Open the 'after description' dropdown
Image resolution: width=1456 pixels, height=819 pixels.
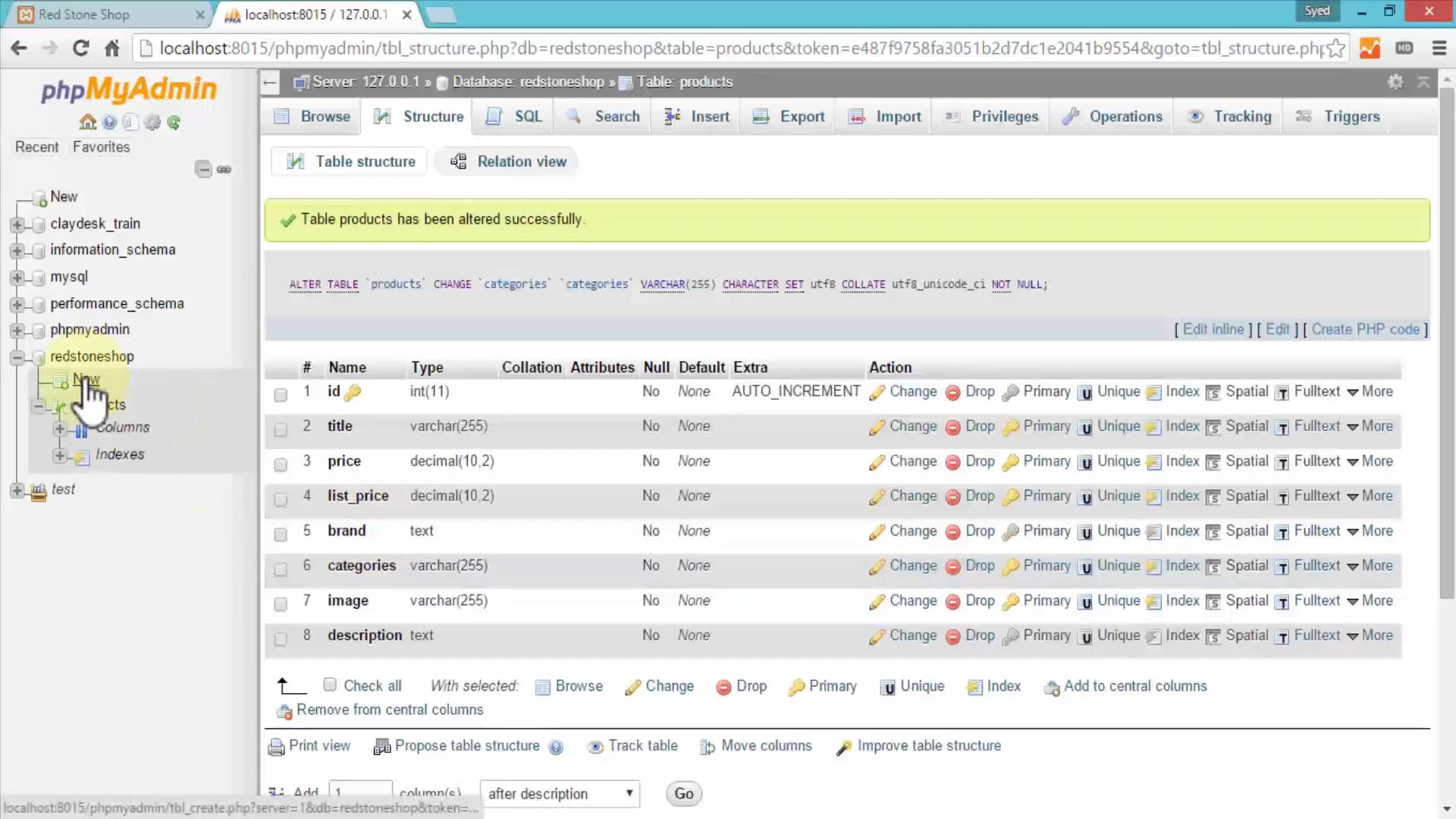click(x=560, y=793)
